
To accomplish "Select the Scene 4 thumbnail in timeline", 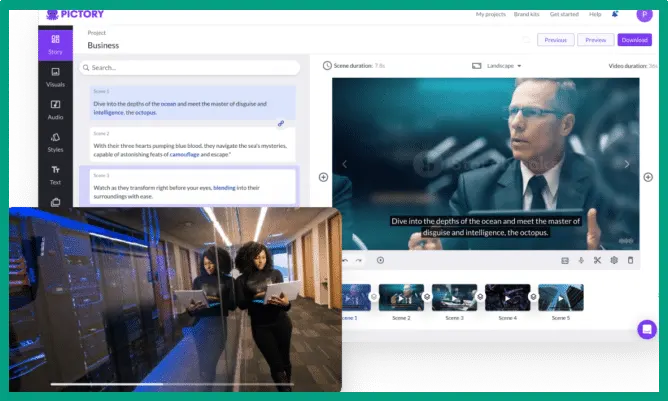I will 507,297.
